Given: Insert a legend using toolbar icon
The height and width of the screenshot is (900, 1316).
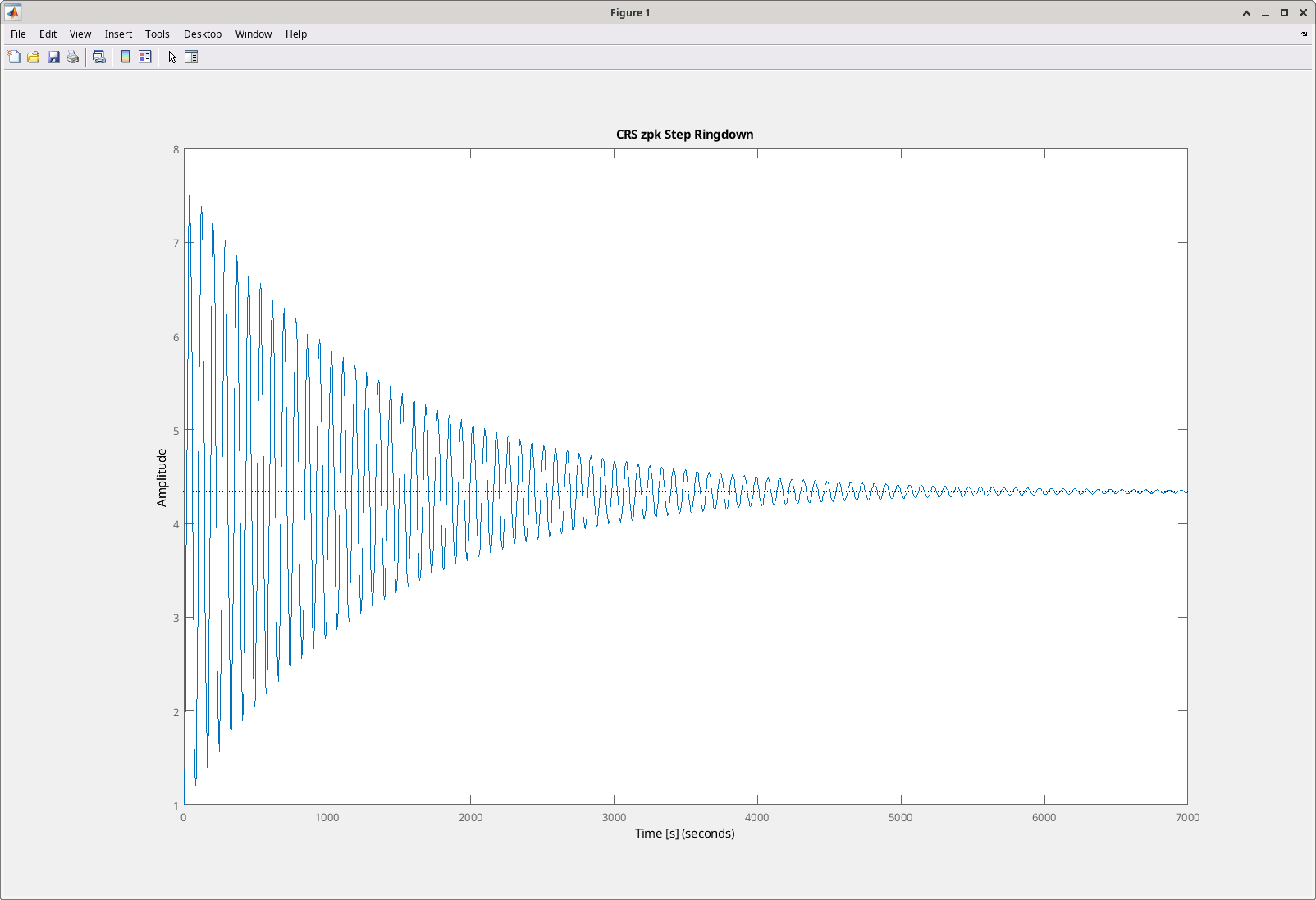Looking at the screenshot, I should [145, 57].
